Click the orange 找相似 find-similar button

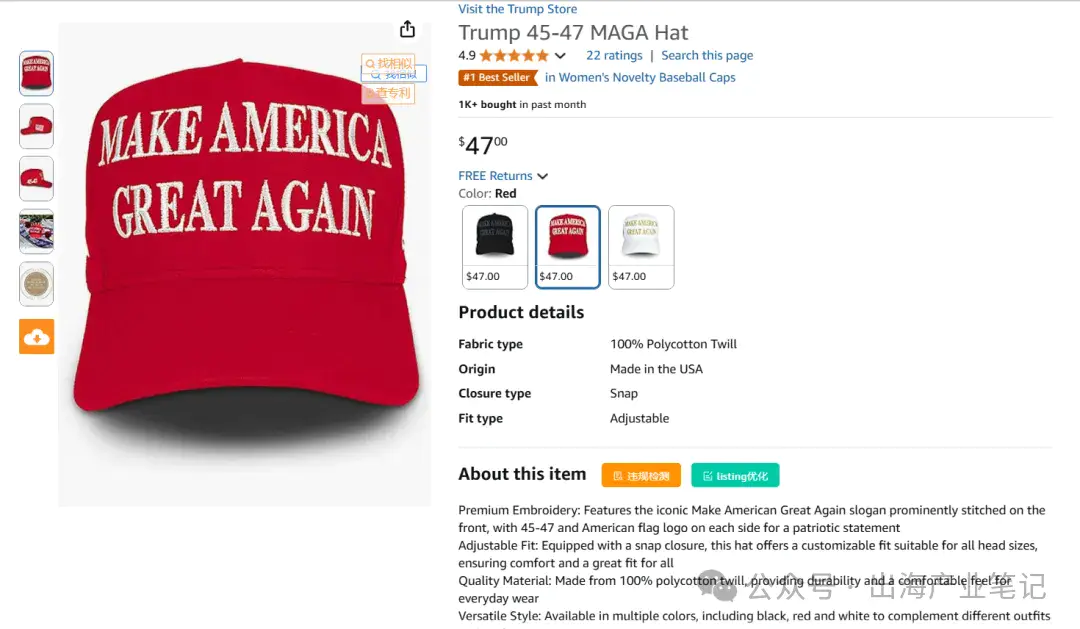click(388, 63)
